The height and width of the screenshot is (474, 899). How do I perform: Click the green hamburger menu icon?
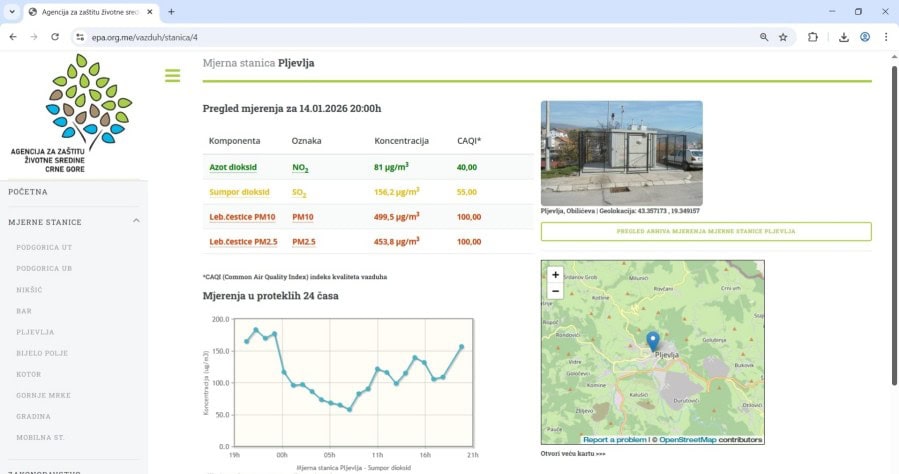(x=172, y=76)
